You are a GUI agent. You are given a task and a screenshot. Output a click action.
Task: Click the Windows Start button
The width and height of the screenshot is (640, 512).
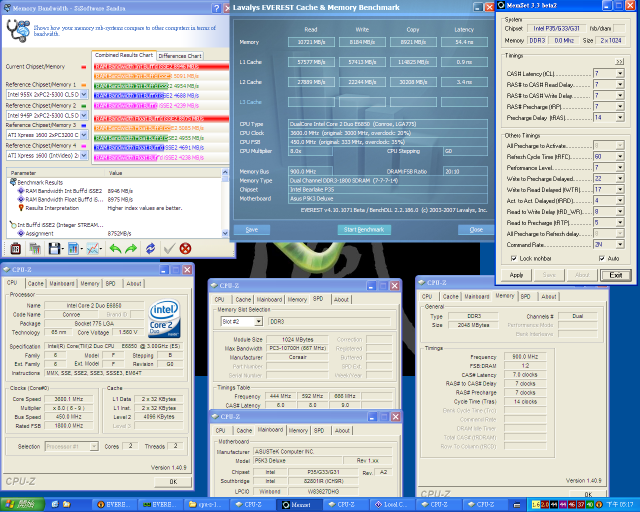click(22, 505)
